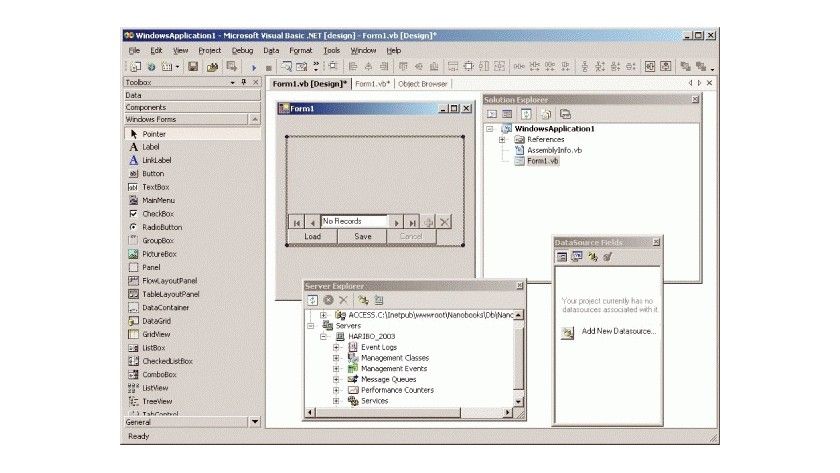Viewport: 840px width, 473px height.
Task: Click the TreeView control in Toolbox
Action: 157,400
